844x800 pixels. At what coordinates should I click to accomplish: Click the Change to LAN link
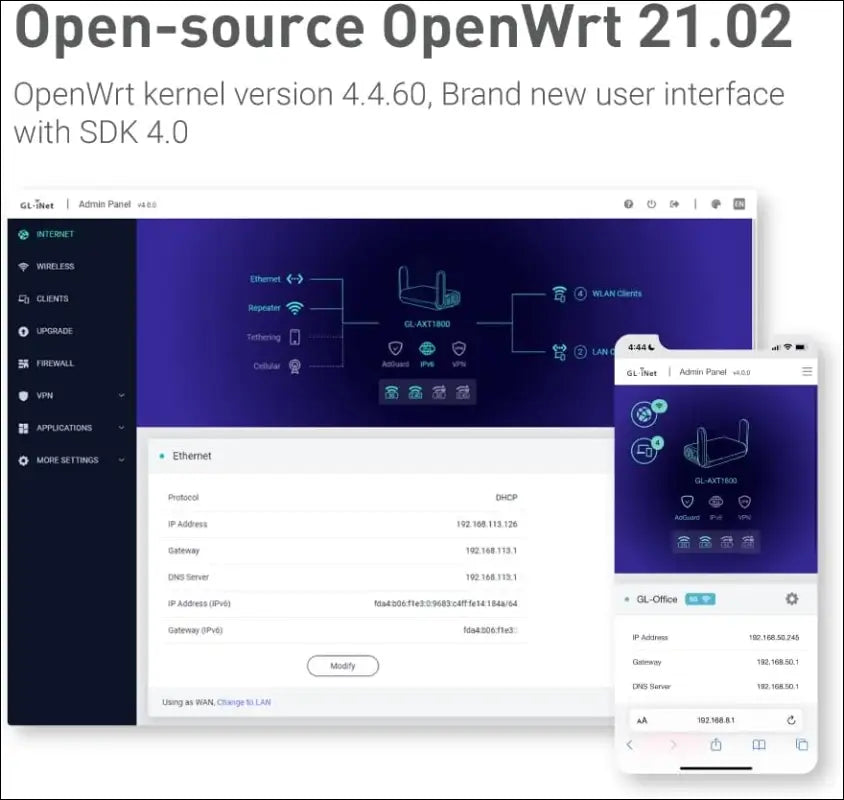(244, 702)
